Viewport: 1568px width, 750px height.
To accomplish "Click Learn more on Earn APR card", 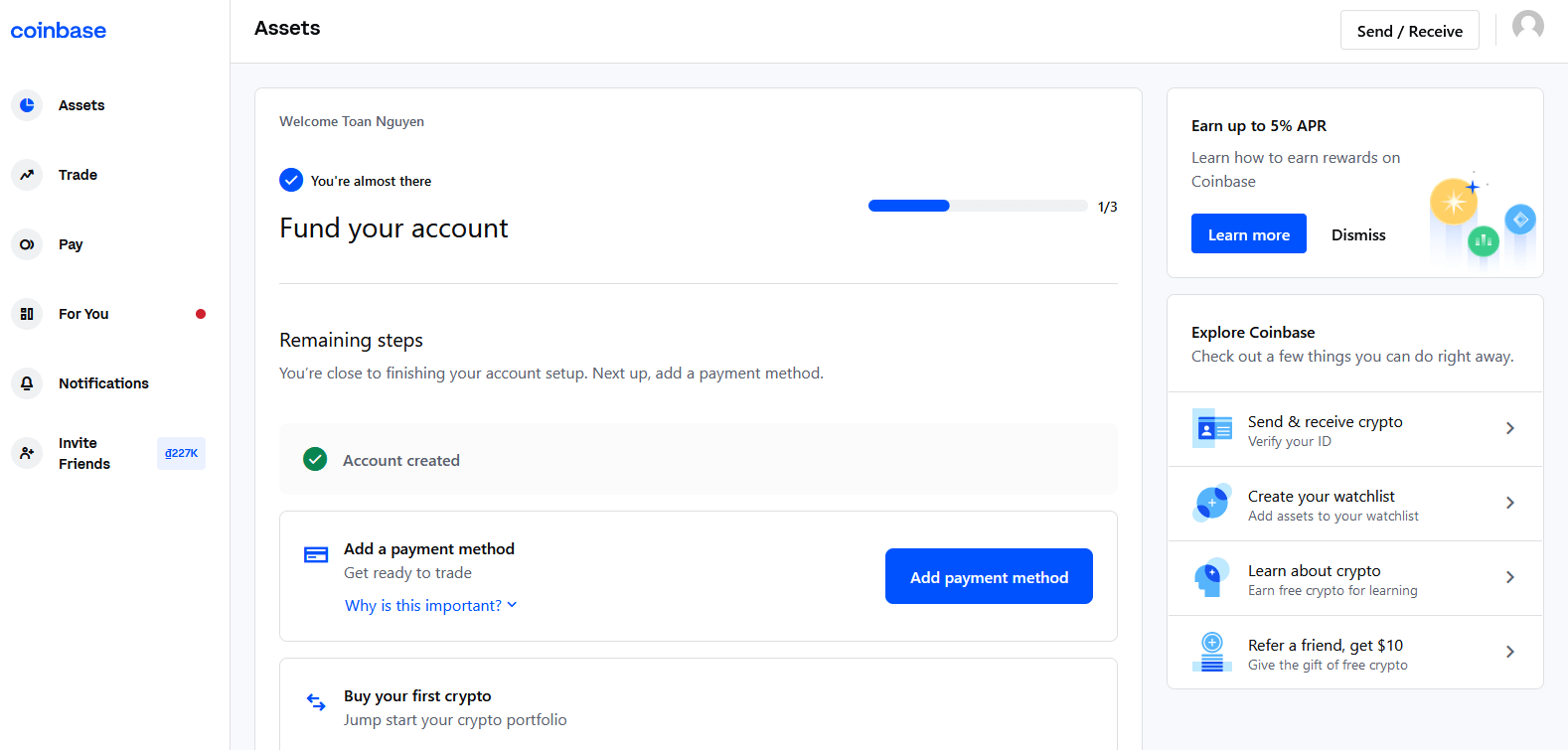I will point(1248,233).
